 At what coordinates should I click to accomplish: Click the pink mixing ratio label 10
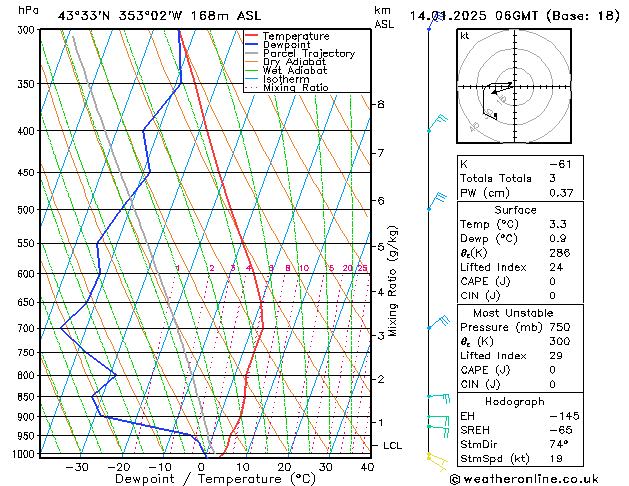[x=304, y=268]
